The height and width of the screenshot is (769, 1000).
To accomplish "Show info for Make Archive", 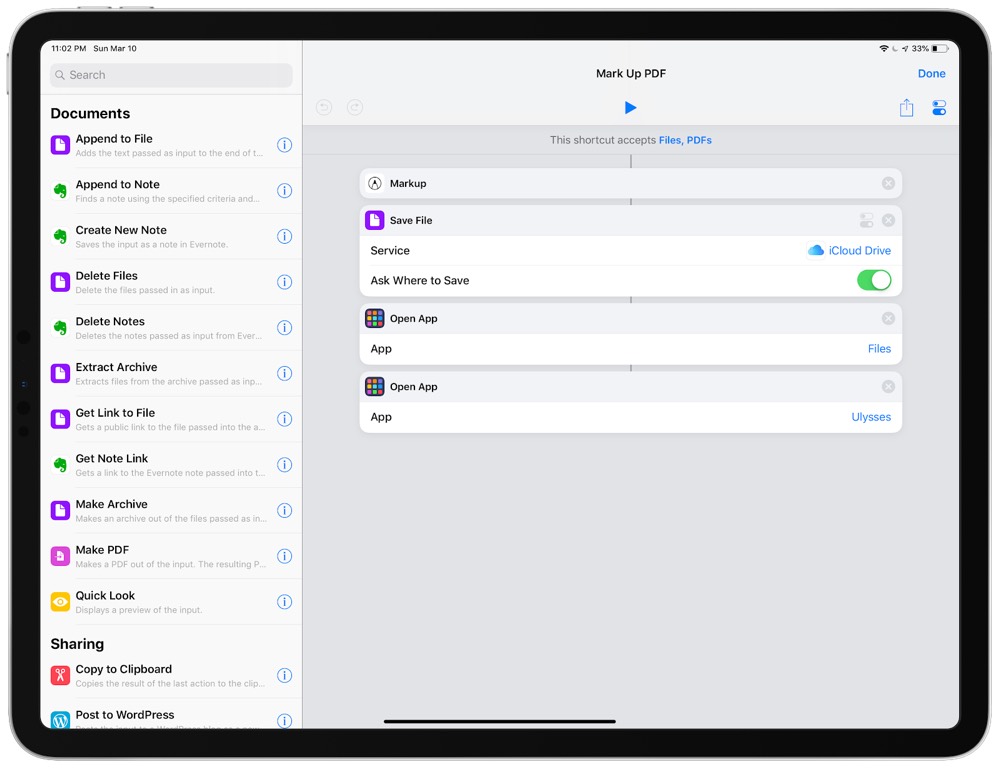I will point(284,511).
